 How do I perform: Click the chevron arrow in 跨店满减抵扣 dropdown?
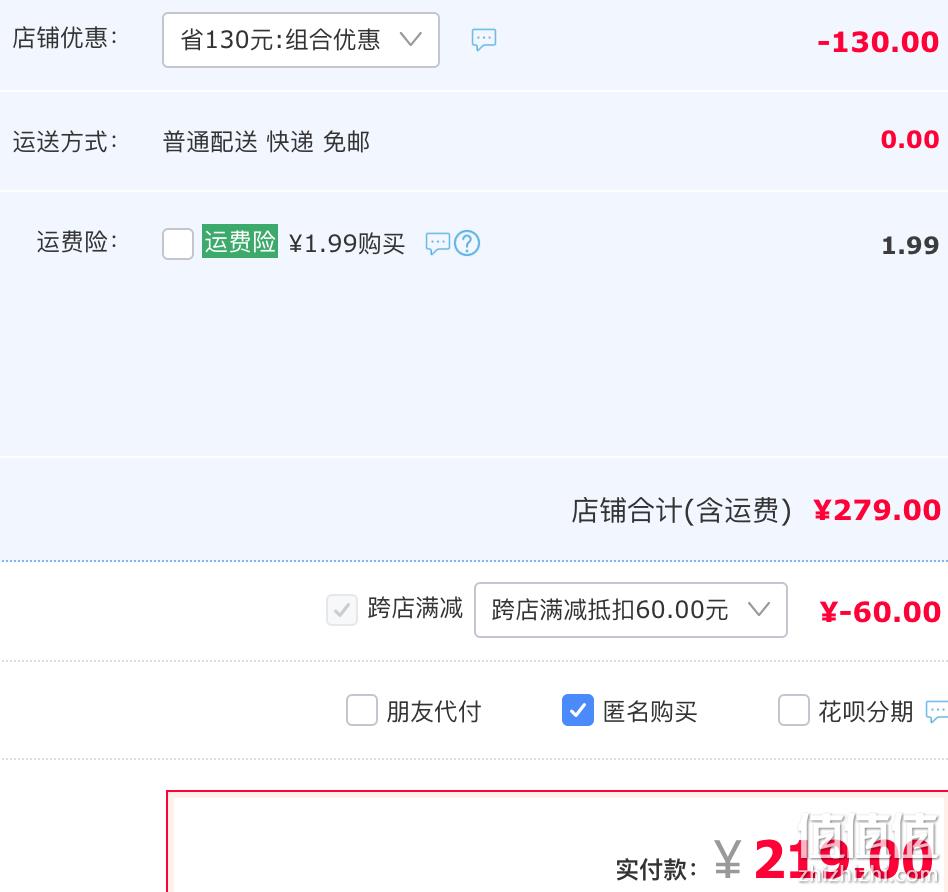pos(759,608)
